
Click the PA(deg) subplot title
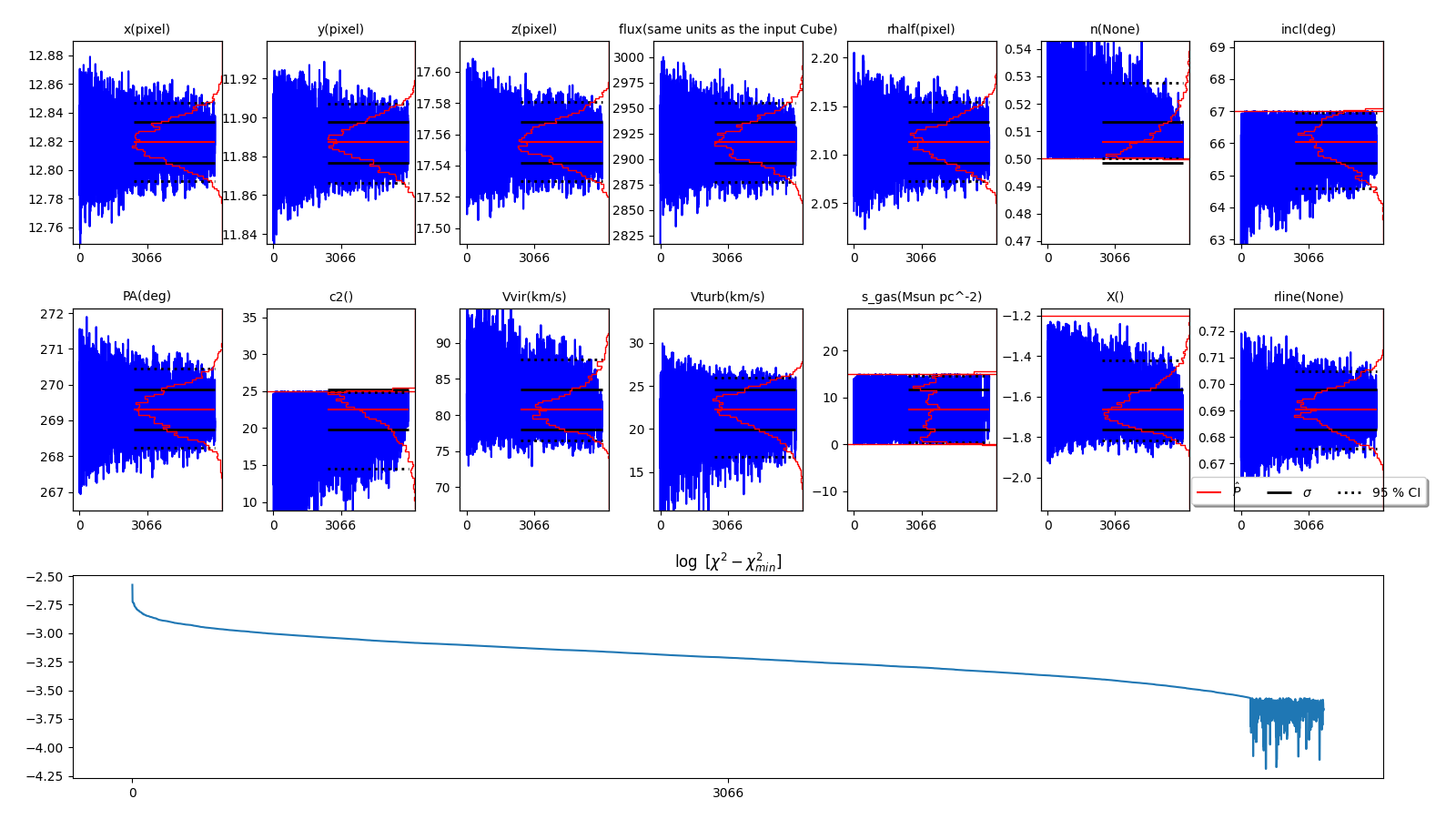(147, 297)
